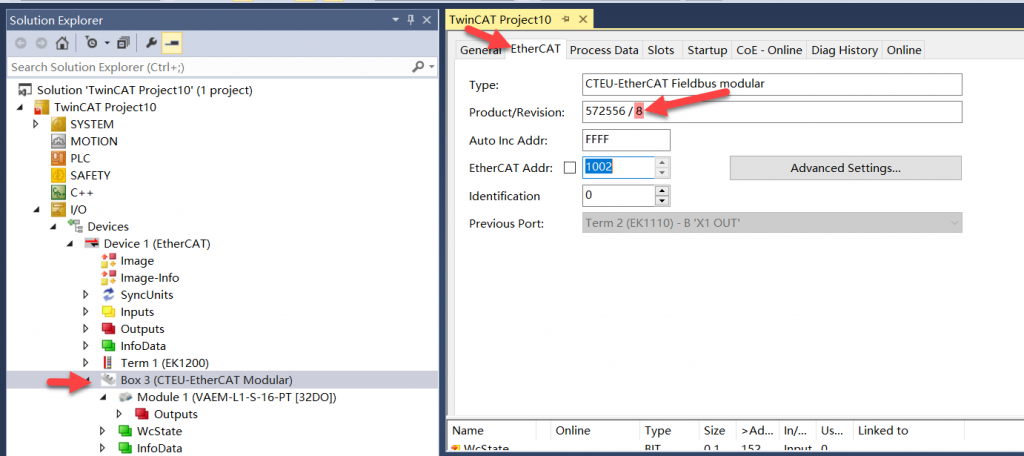Image resolution: width=1024 pixels, height=456 pixels.
Task: Click into the Search Solution Explorer field
Action: pos(209,67)
